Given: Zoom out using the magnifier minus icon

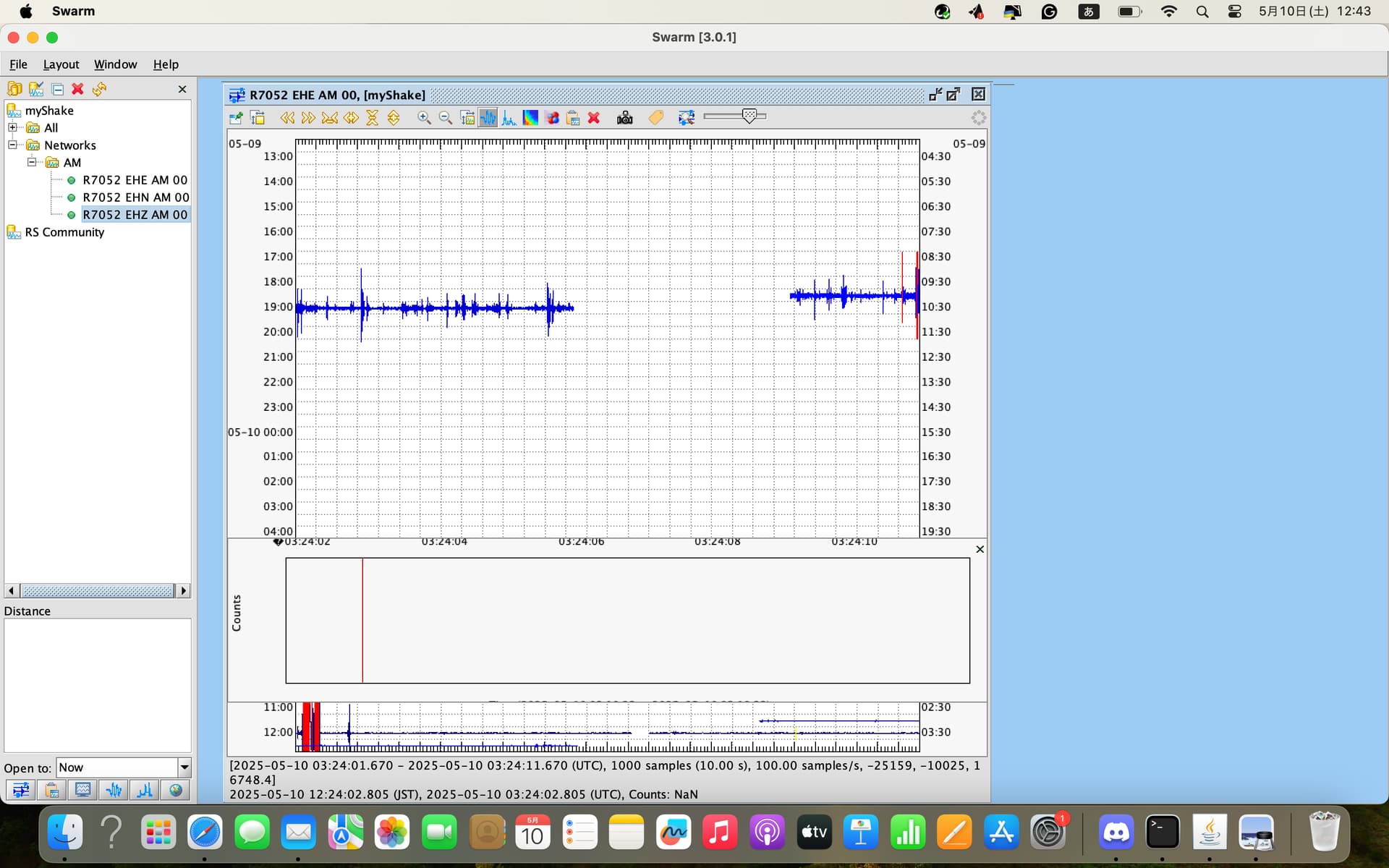Looking at the screenshot, I should pyautogui.click(x=446, y=118).
